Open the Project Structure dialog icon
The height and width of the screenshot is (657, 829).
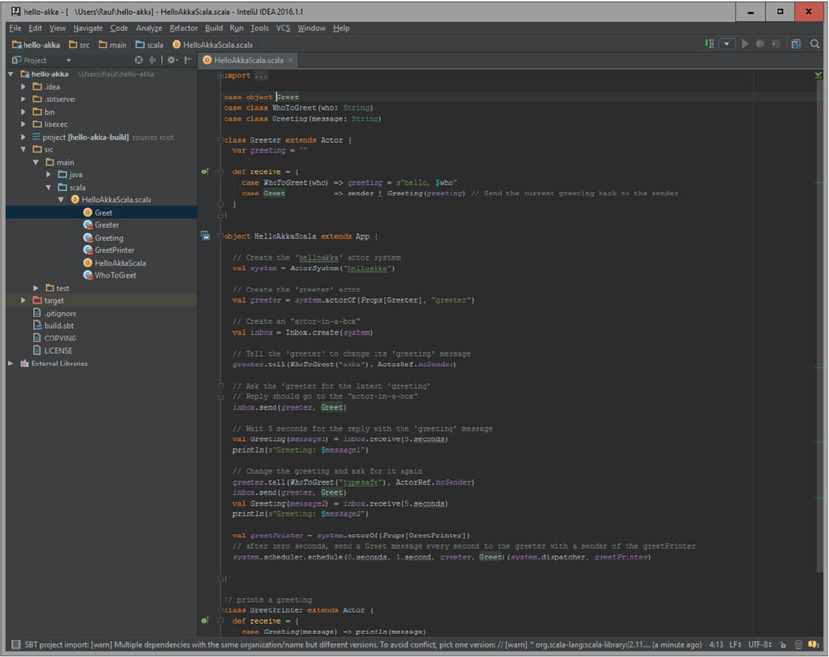click(796, 44)
